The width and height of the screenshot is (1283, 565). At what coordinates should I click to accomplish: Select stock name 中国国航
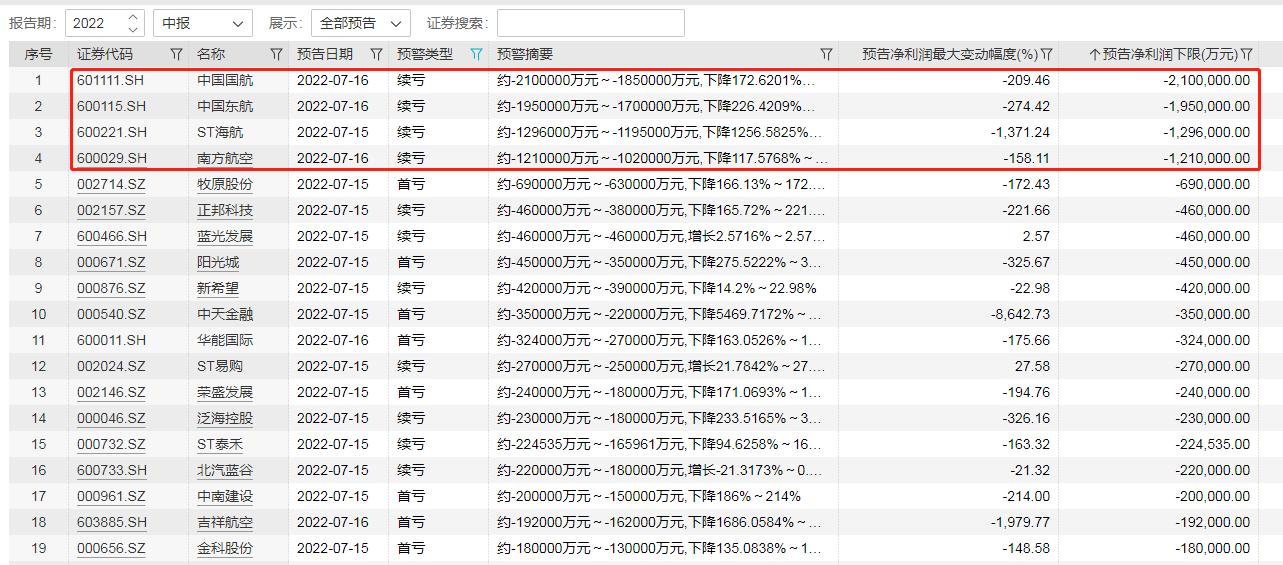point(225,80)
